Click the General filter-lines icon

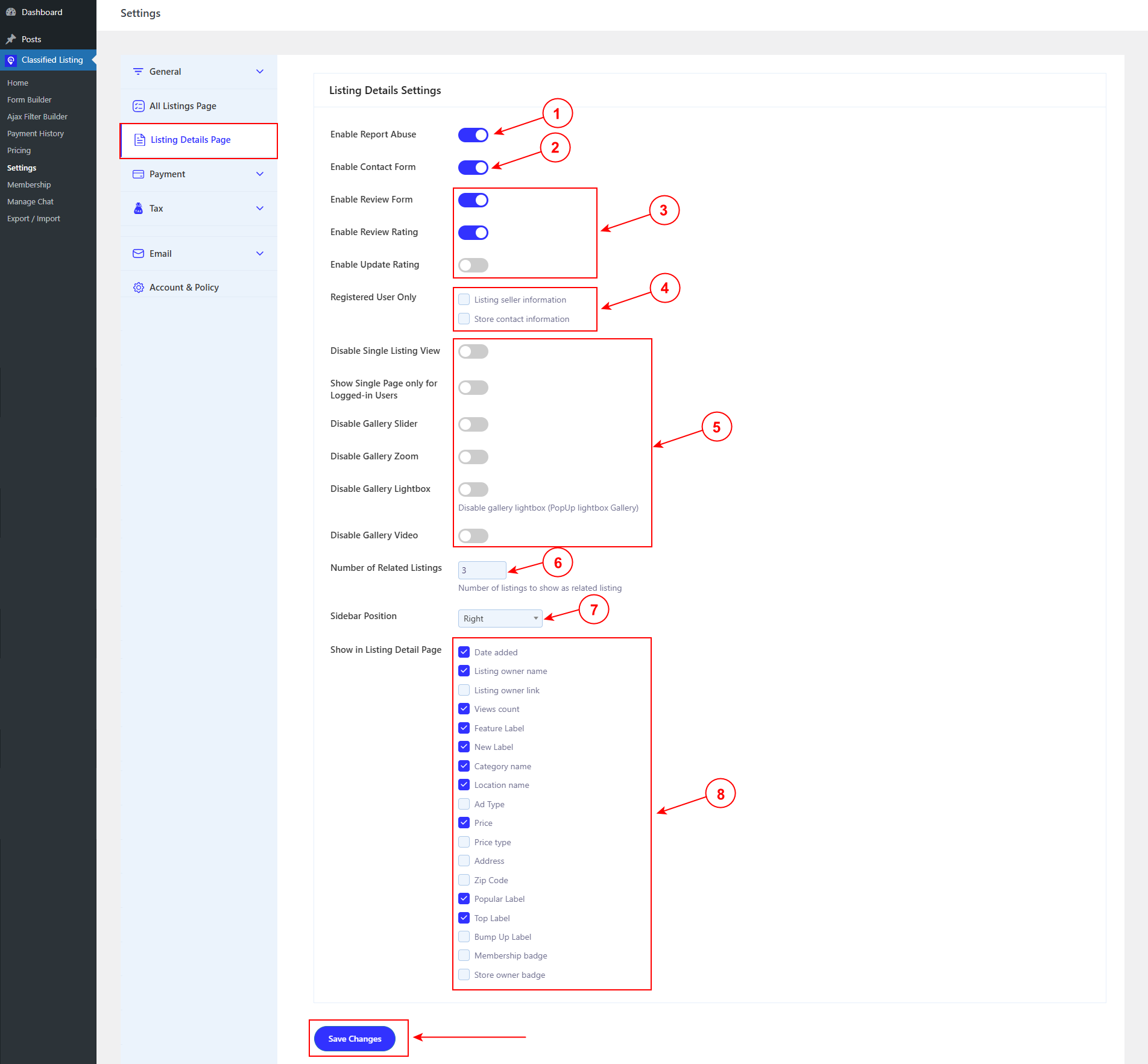(x=138, y=72)
